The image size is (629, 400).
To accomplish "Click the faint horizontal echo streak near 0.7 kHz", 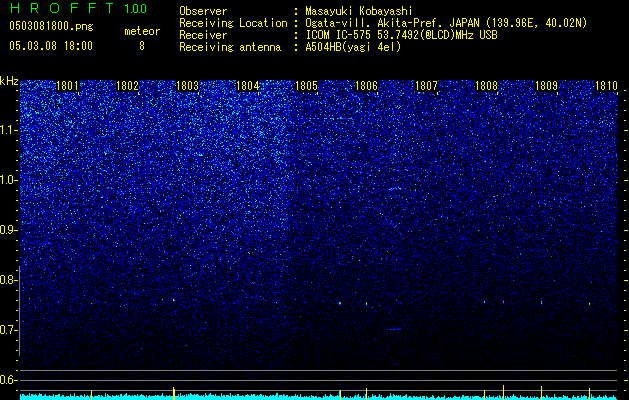I will click(395, 329).
